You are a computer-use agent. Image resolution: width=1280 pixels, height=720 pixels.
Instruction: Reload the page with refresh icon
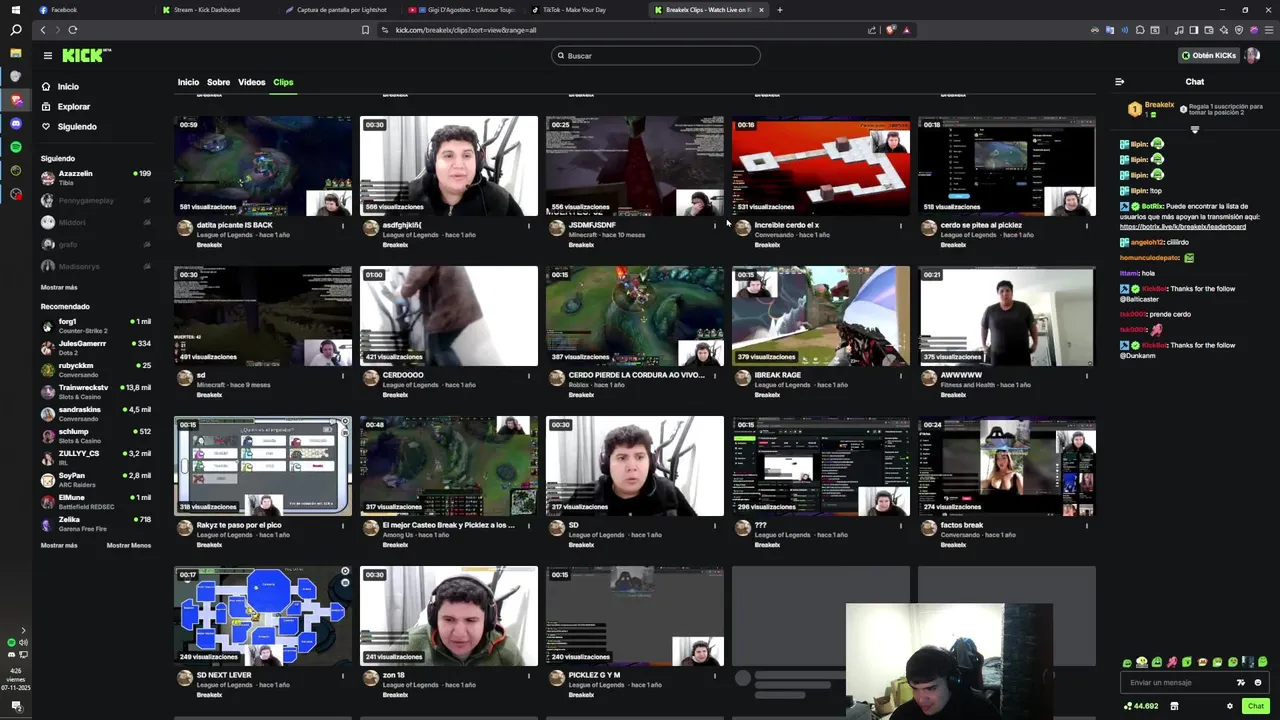[73, 30]
